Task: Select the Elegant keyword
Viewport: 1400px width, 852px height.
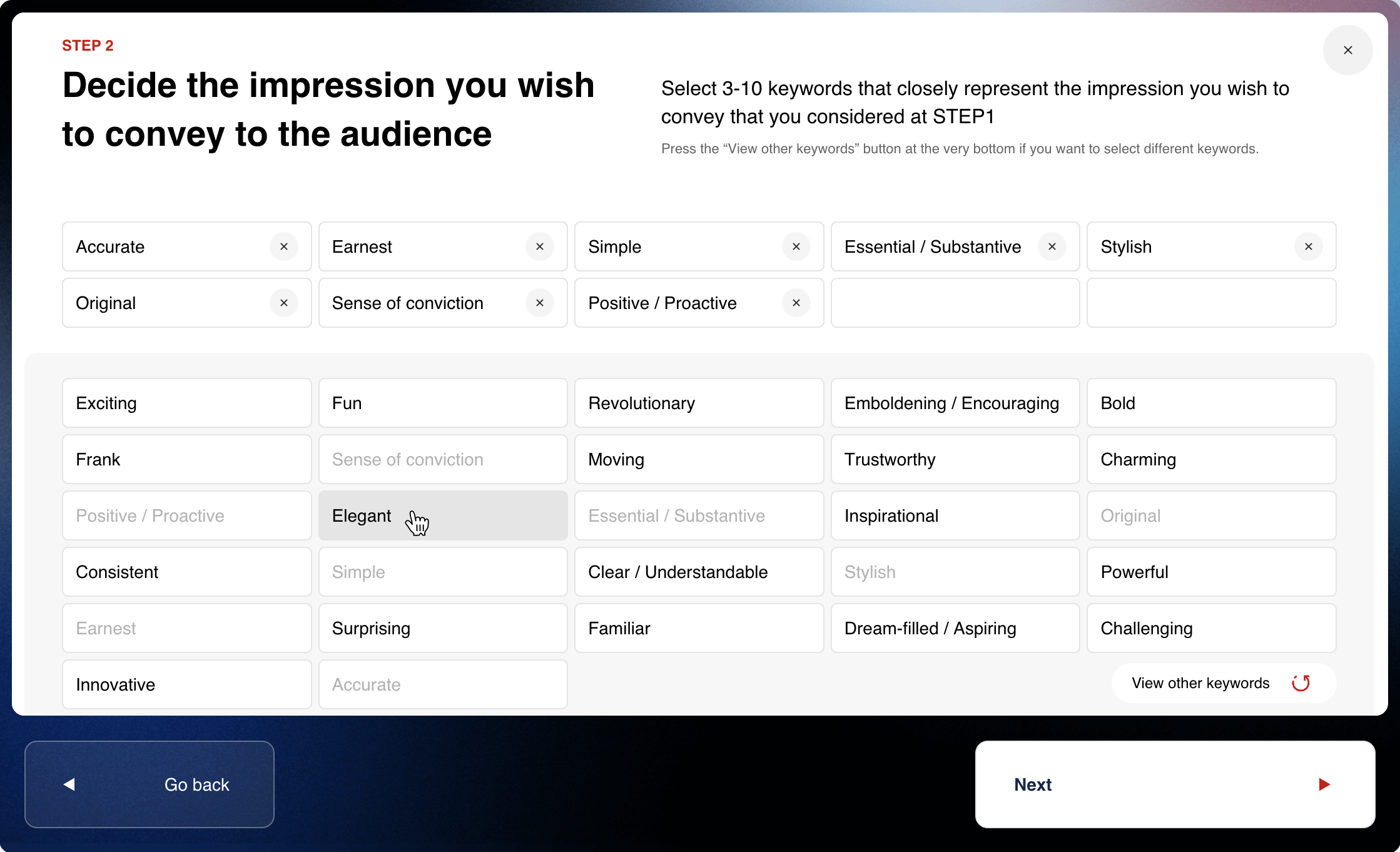Action: pos(443,515)
